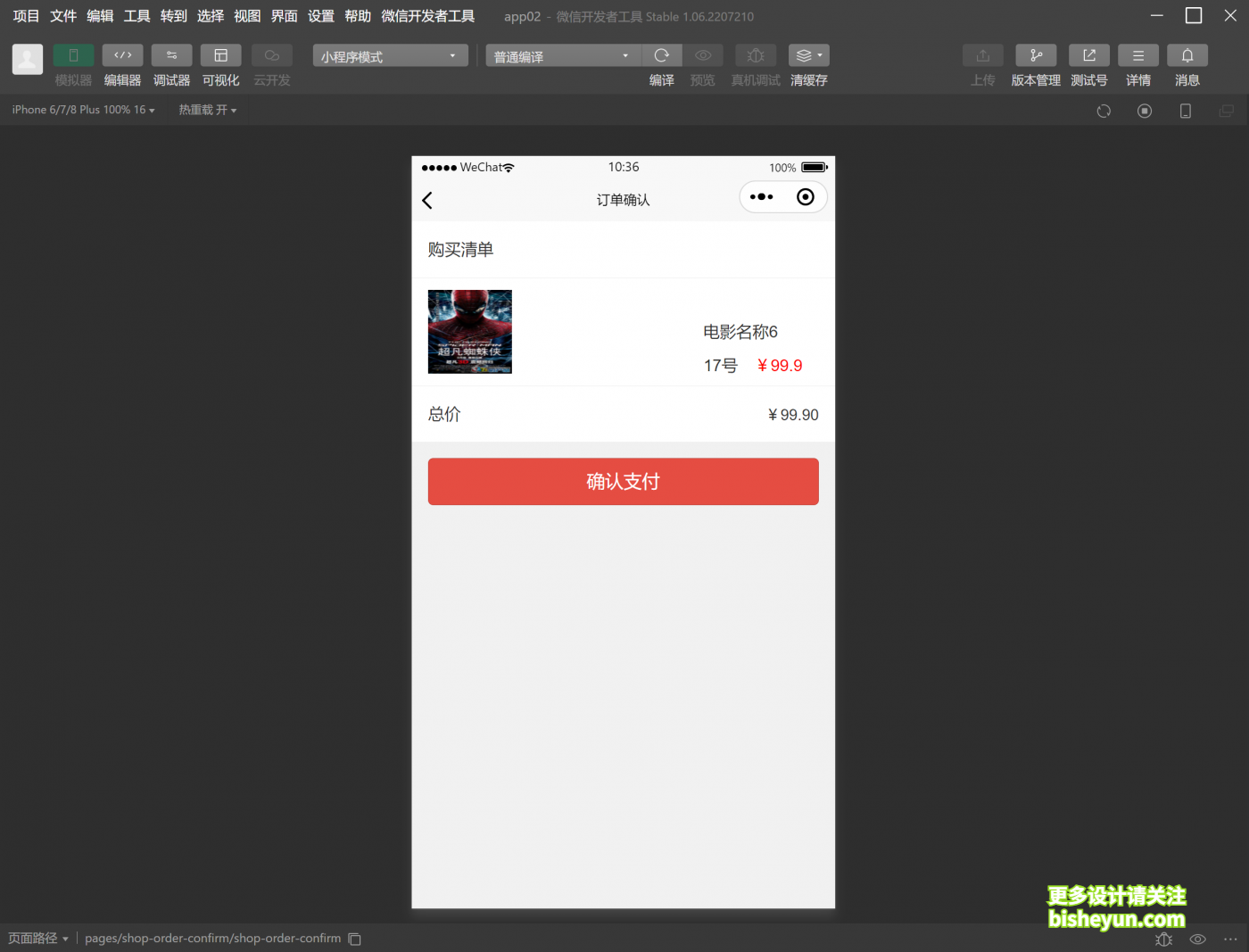This screenshot has width=1249, height=952.
Task: Open the 页面路径 dropdown
Action: click(38, 939)
